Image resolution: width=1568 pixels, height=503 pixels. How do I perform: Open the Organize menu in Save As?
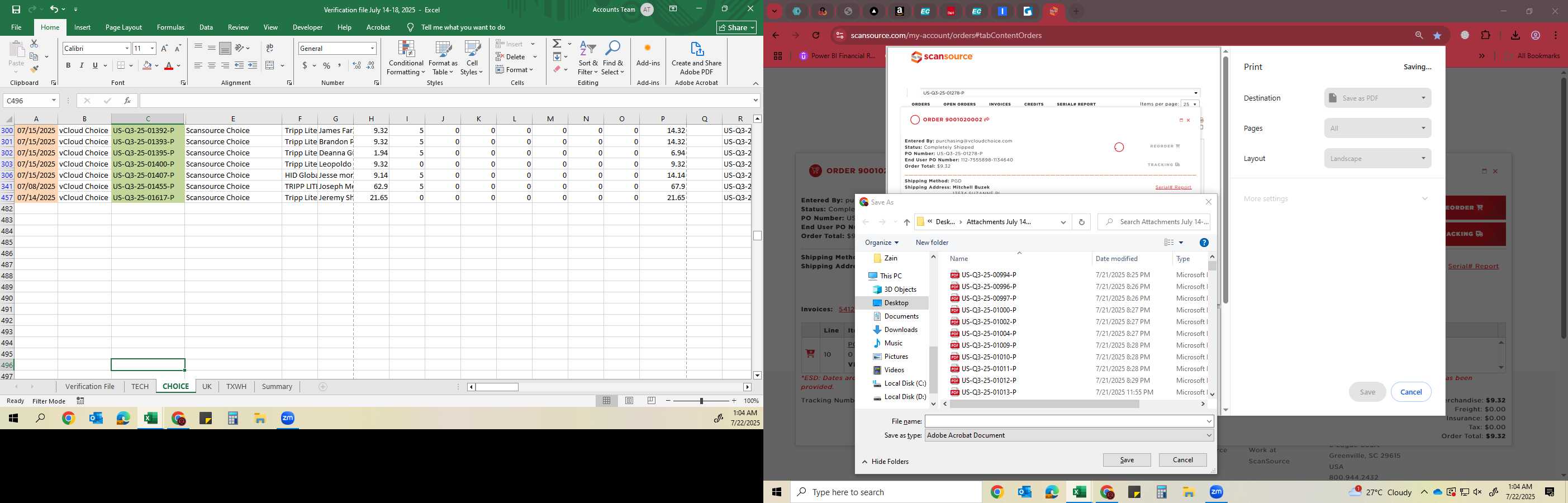[x=881, y=243]
